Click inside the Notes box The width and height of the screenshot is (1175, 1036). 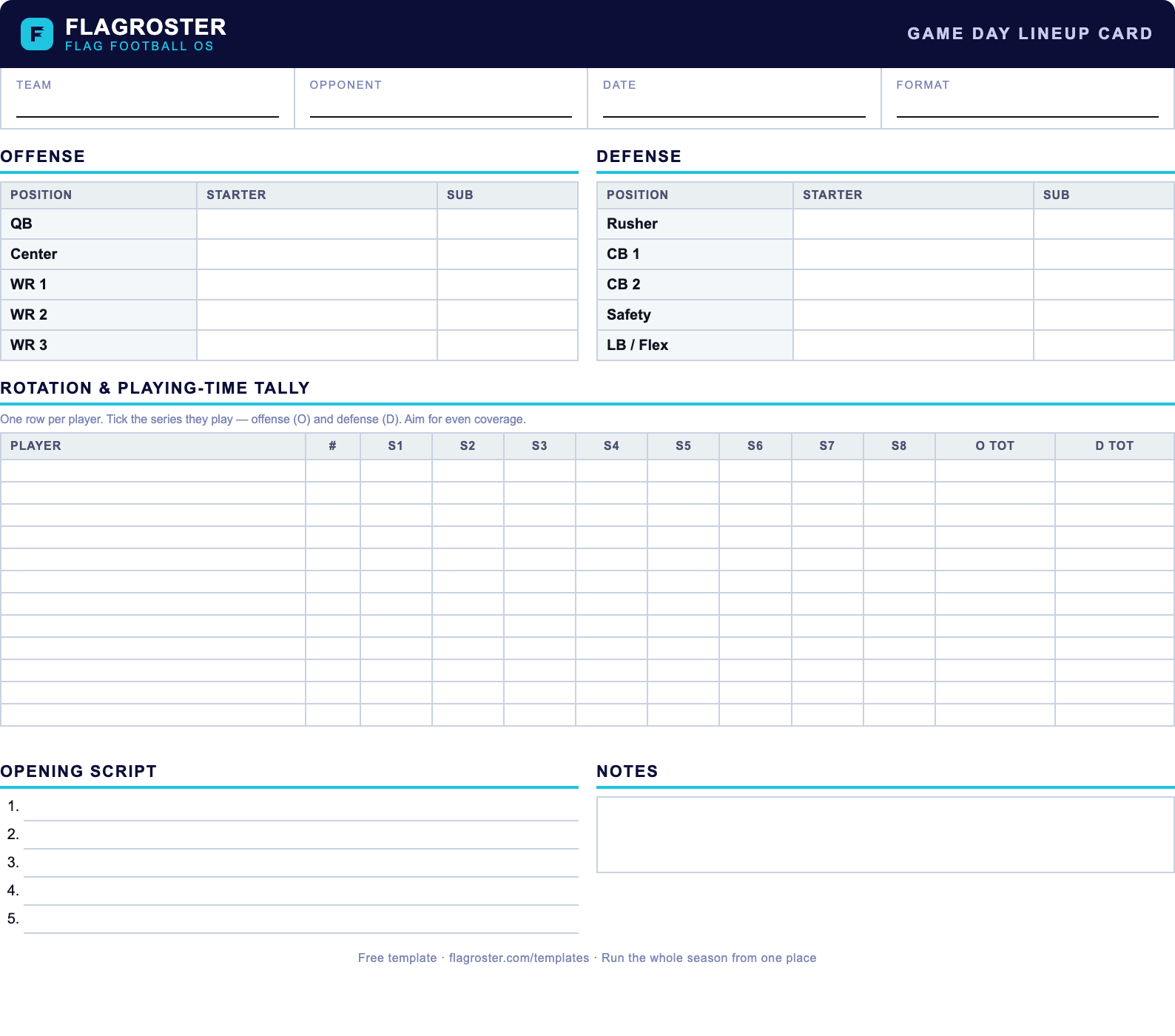click(x=886, y=835)
